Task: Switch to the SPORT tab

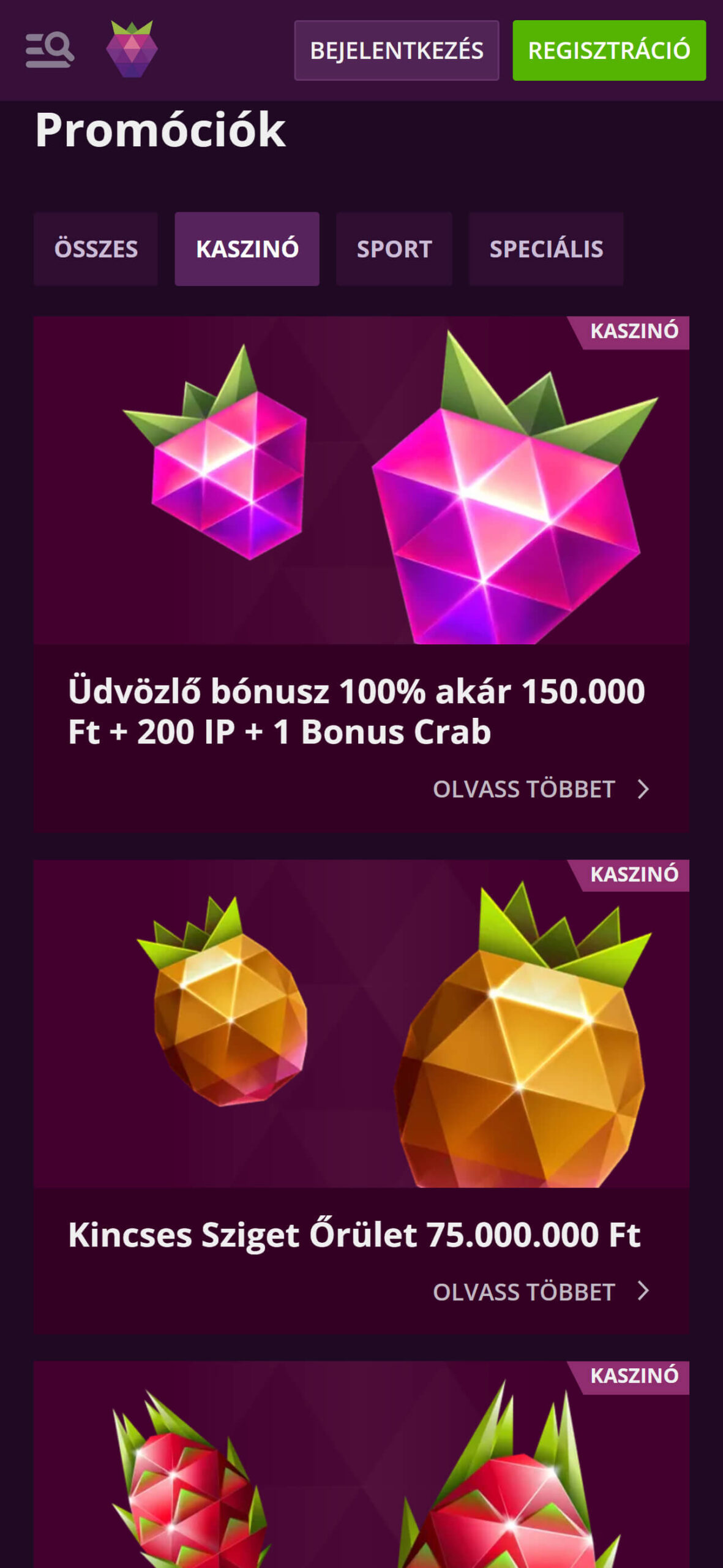Action: (394, 249)
